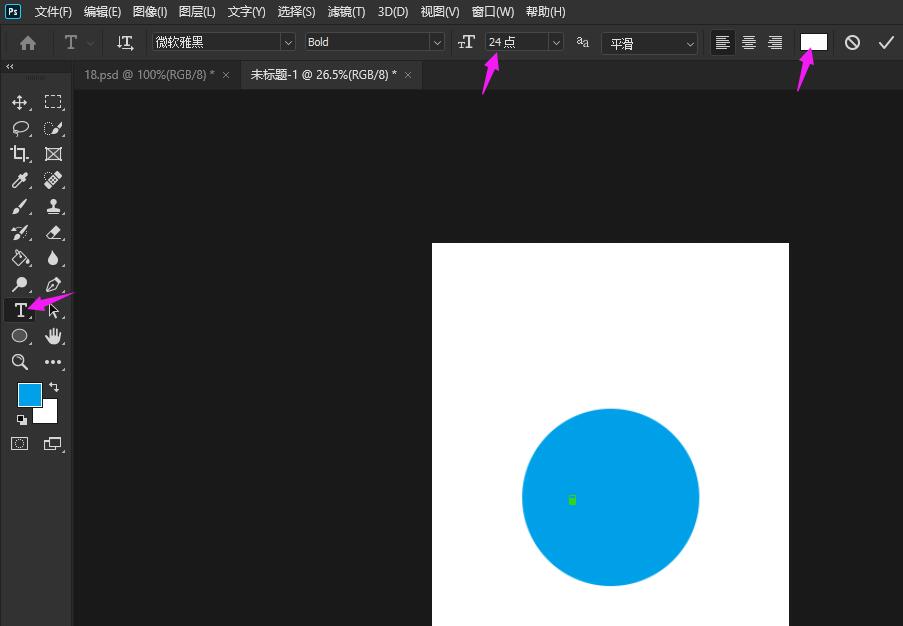Select the Eraser tool
This screenshot has height=626, width=903.
click(x=53, y=232)
